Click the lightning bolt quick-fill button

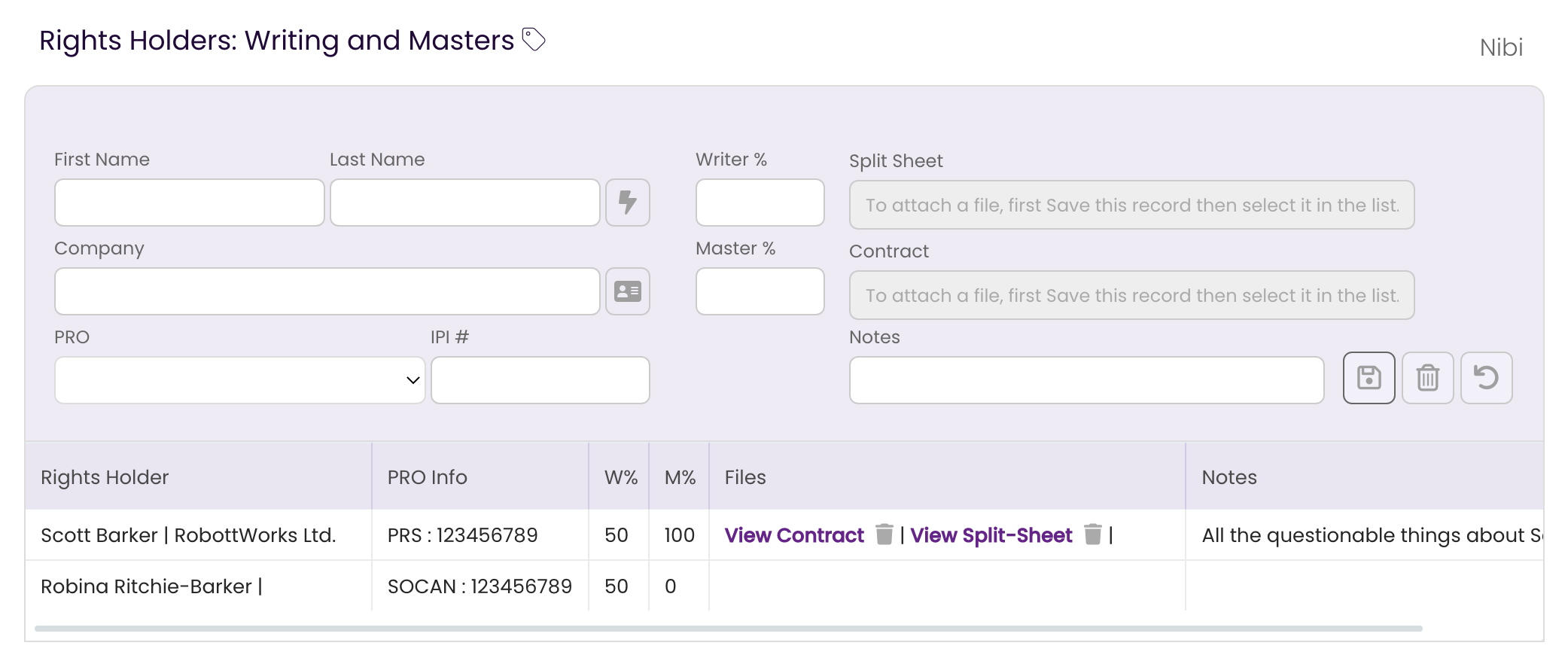pyautogui.click(x=628, y=203)
